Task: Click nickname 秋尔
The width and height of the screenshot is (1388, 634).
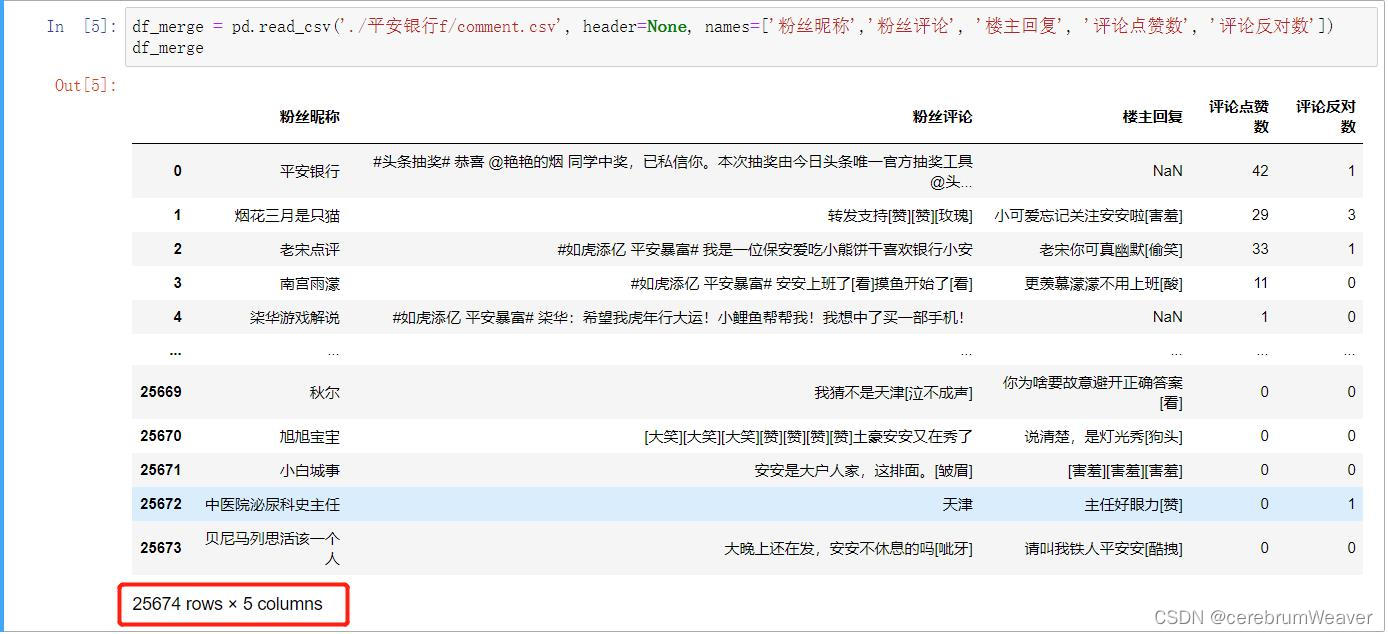Action: pos(325,392)
